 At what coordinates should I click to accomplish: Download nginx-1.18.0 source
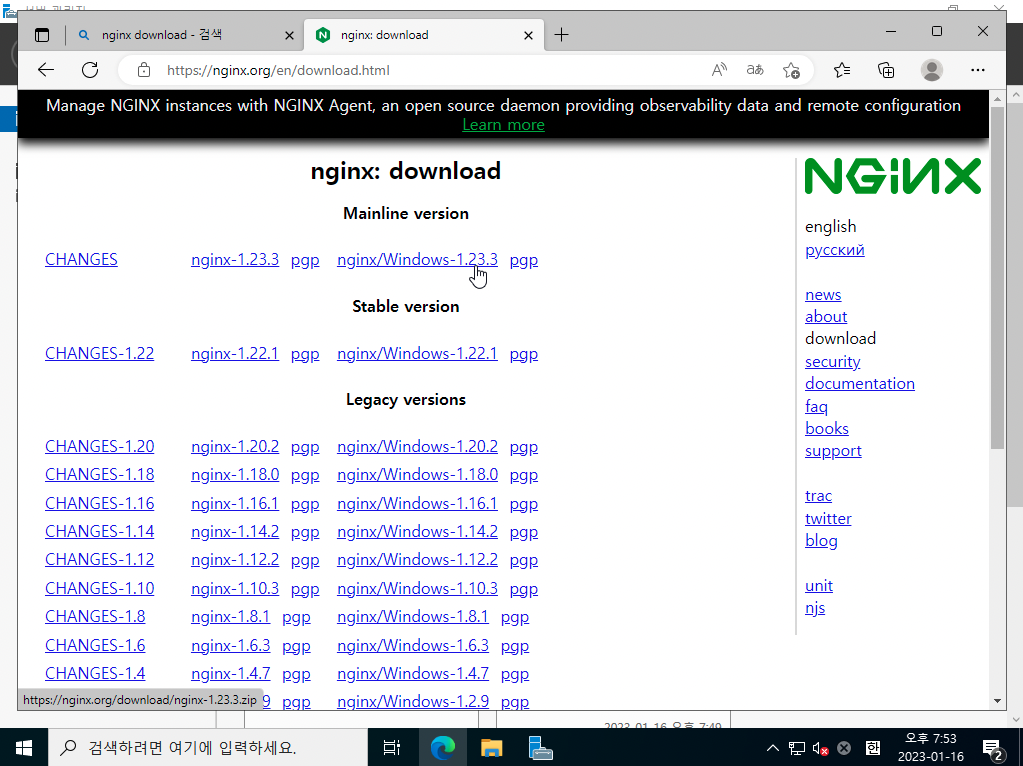click(235, 475)
